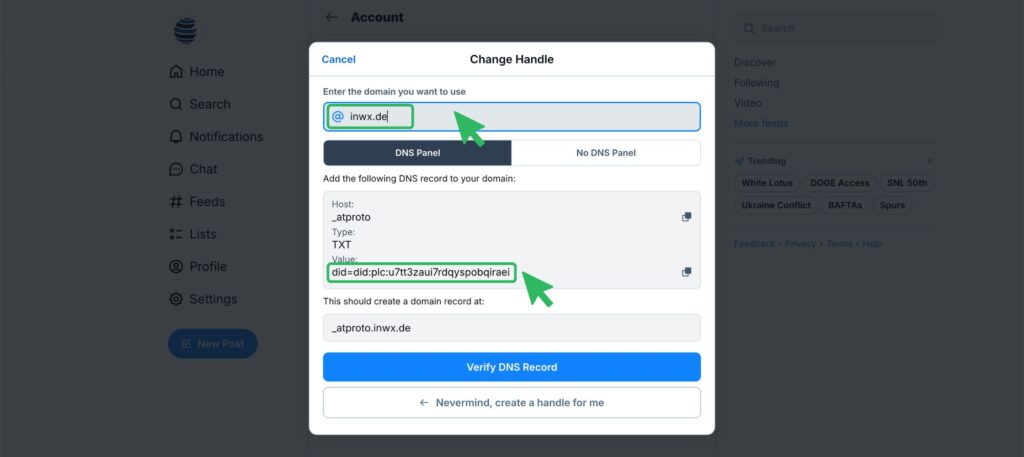Select the No DNS Panel tab
Screen dimensions: 1024x457
tap(605, 153)
